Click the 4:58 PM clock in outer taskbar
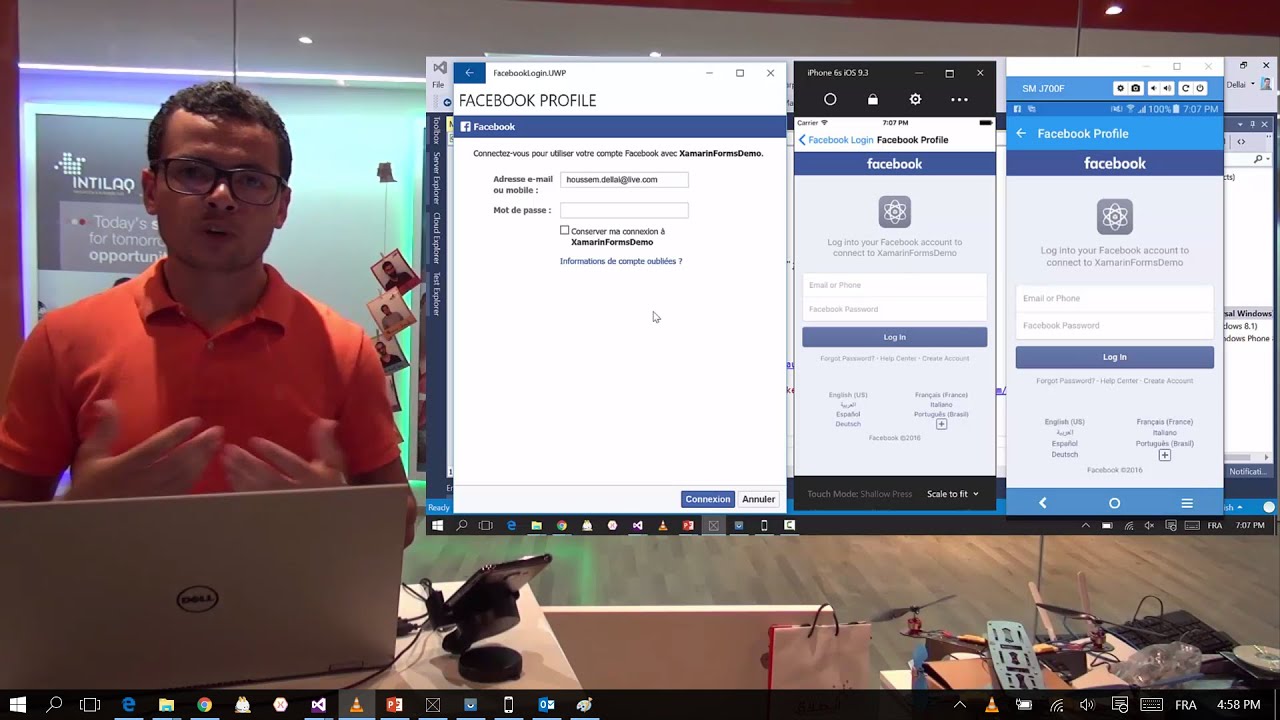Viewport: 1280px width, 720px height. coord(1238,705)
